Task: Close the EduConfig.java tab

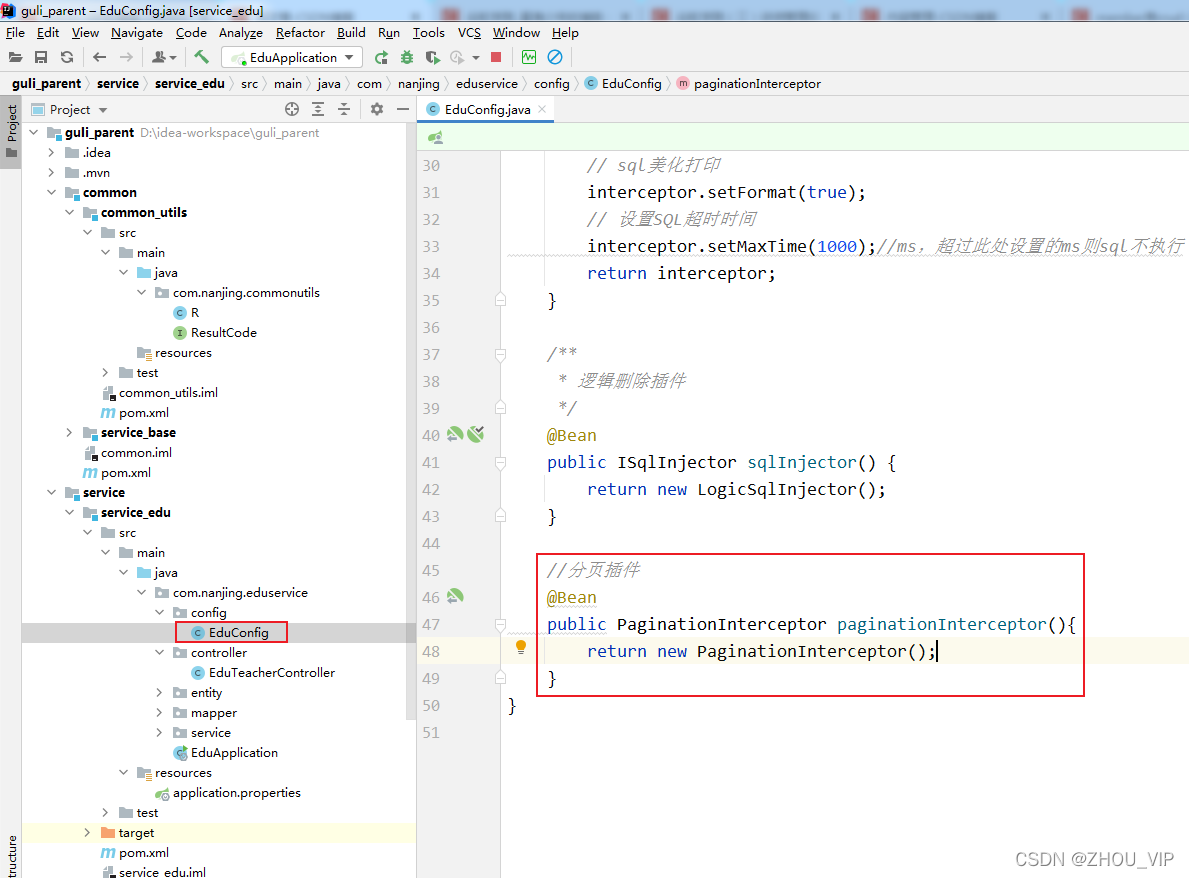Action: 542,109
